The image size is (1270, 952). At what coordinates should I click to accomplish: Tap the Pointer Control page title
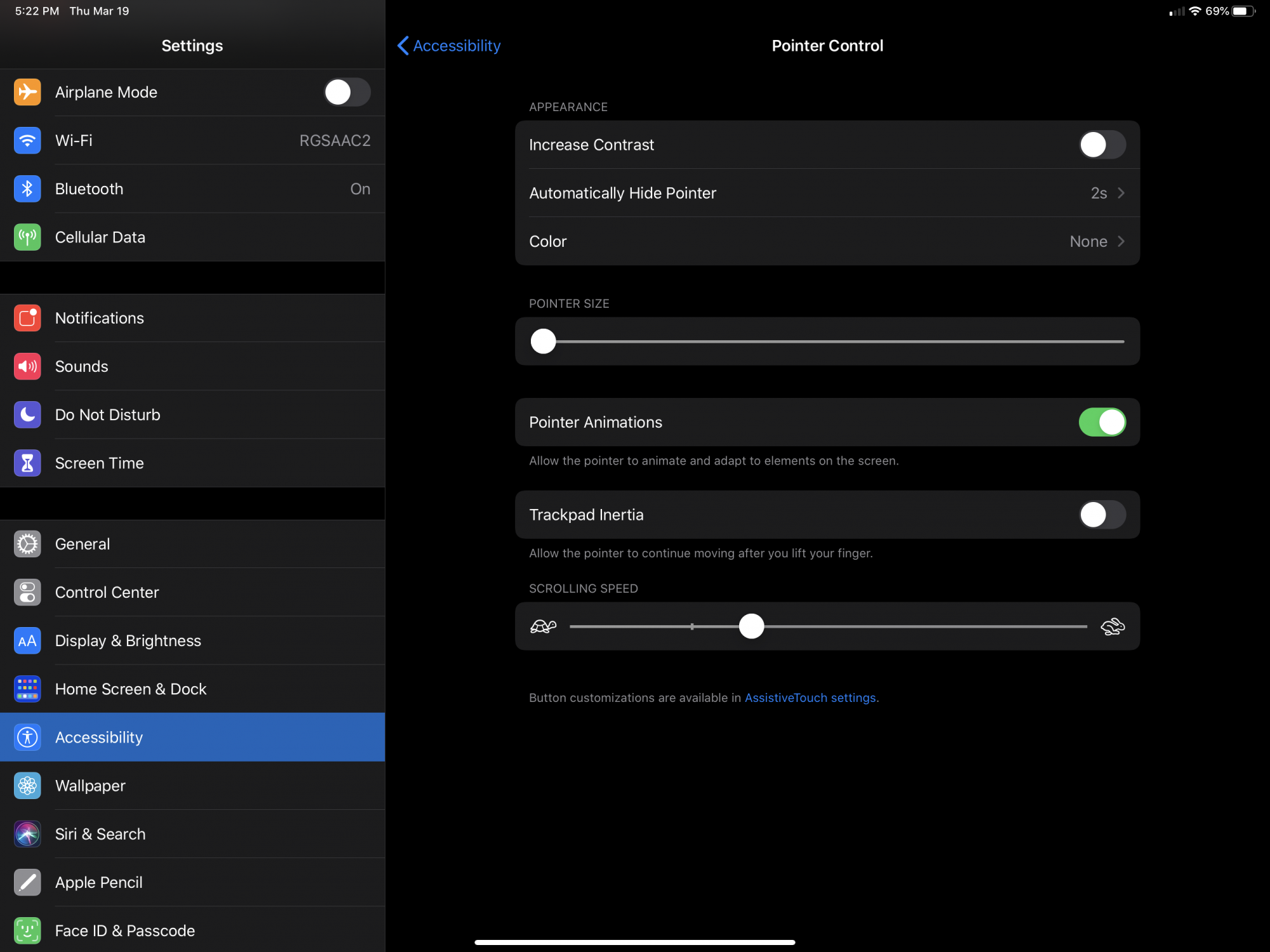827,46
